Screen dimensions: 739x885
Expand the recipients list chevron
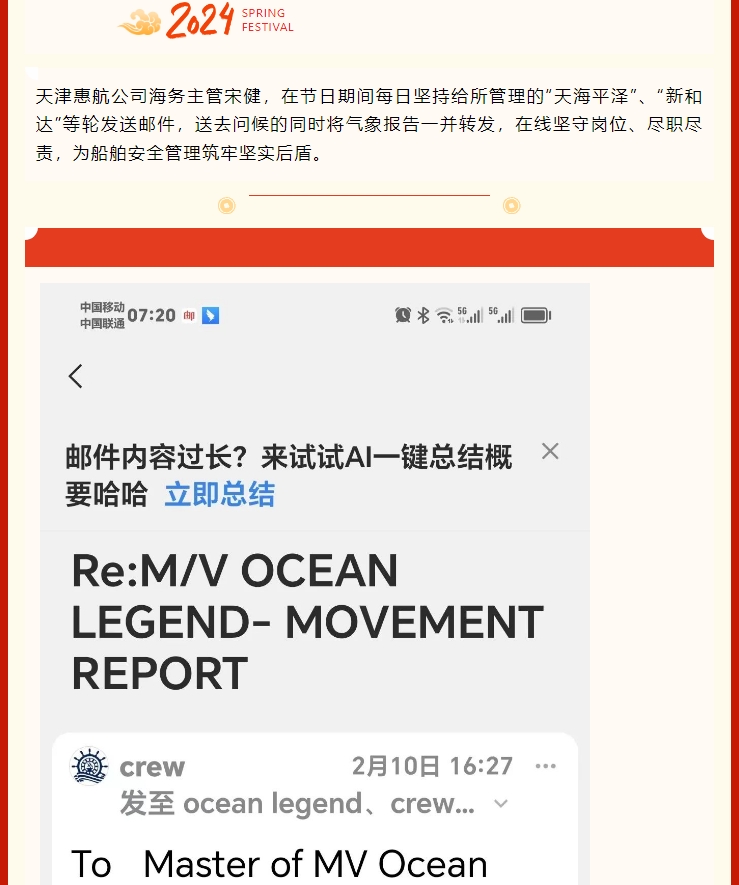(x=501, y=804)
